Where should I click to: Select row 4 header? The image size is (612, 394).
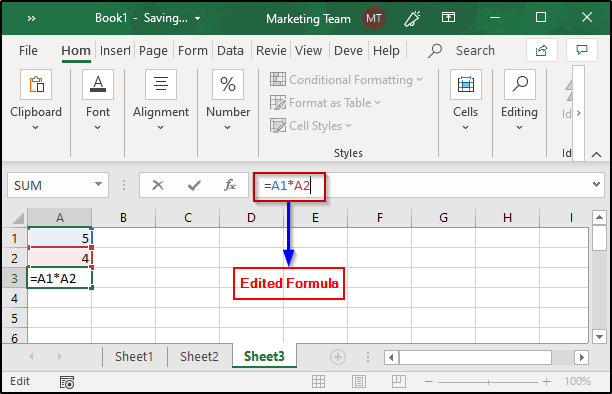(x=14, y=298)
